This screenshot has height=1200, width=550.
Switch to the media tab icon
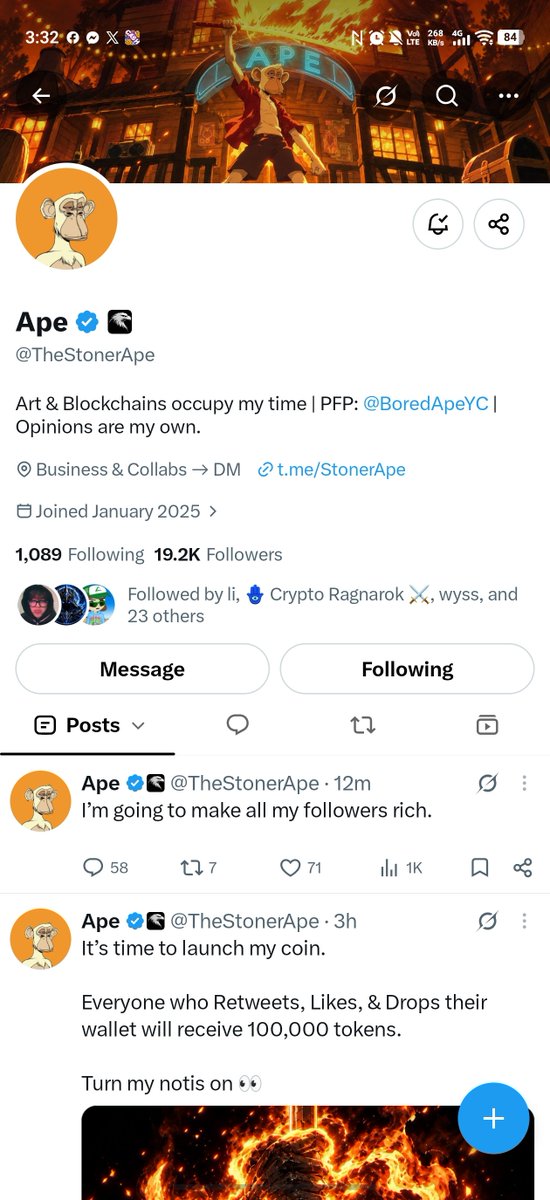click(487, 725)
